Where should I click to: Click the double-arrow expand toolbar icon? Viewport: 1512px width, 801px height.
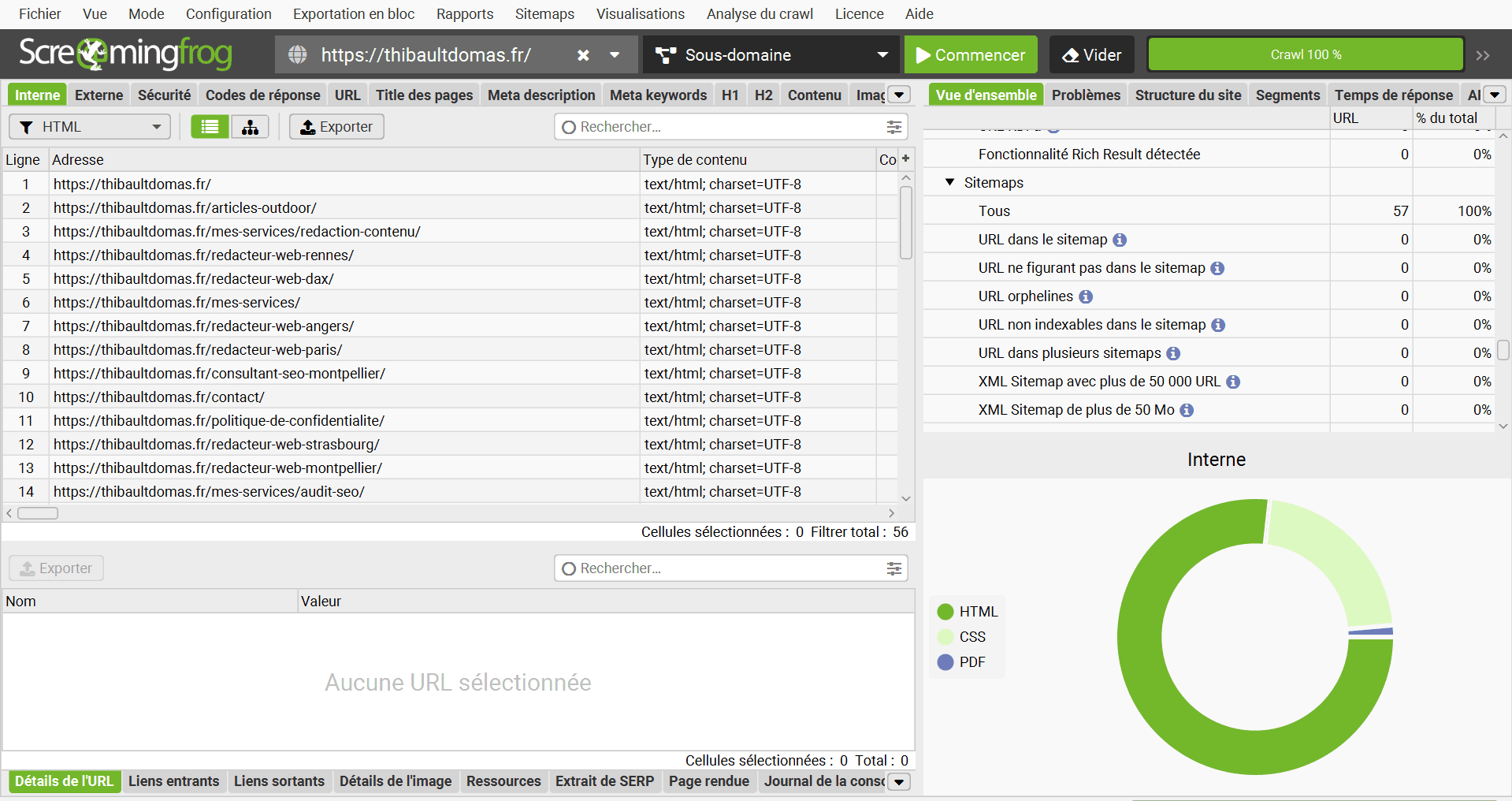point(1483,55)
